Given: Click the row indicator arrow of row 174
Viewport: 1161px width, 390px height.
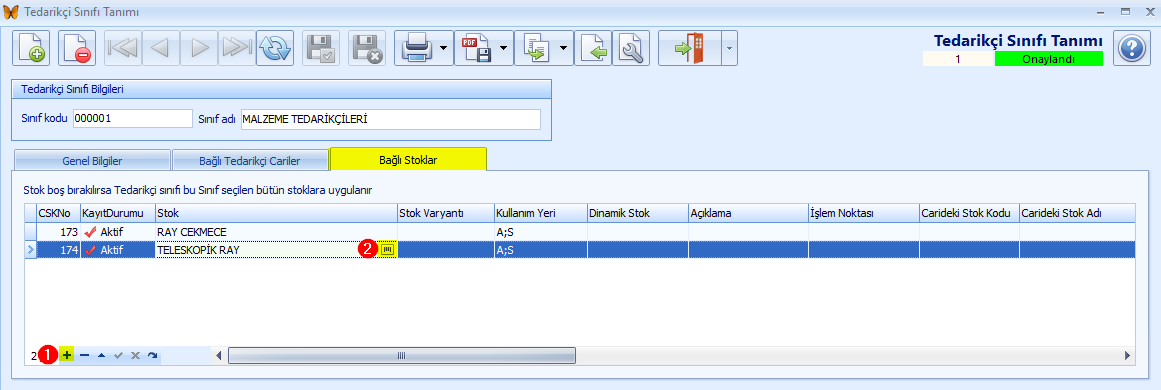Looking at the screenshot, I should 30,250.
